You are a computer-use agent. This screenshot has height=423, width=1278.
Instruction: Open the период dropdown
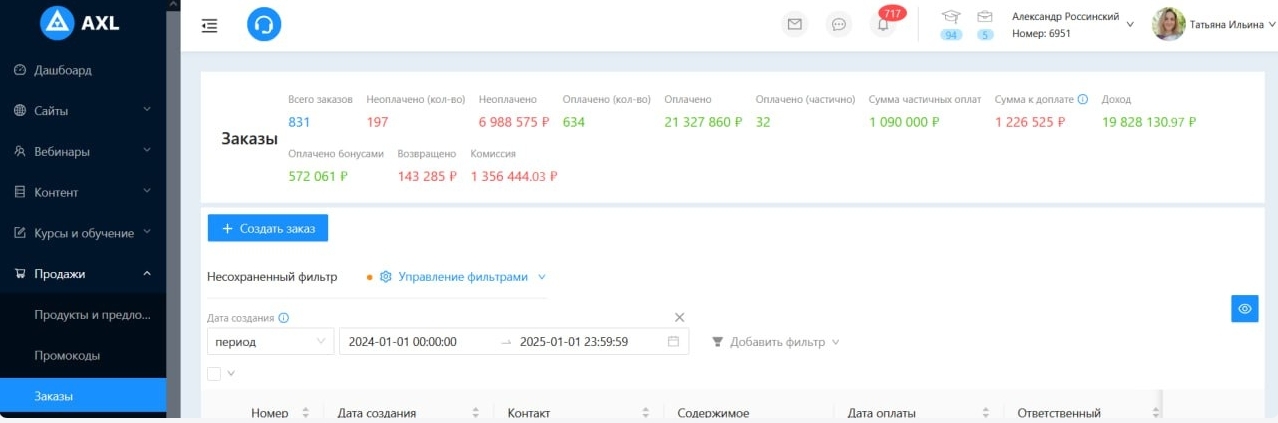click(x=270, y=342)
